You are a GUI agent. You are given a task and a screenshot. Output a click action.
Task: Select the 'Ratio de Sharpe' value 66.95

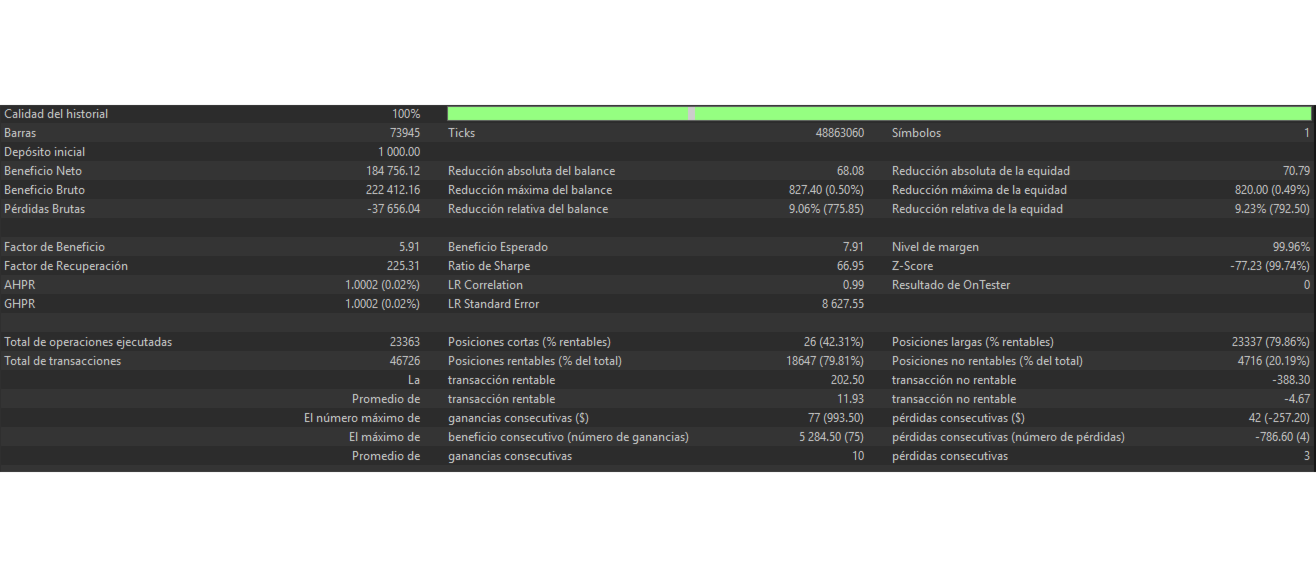coord(851,266)
